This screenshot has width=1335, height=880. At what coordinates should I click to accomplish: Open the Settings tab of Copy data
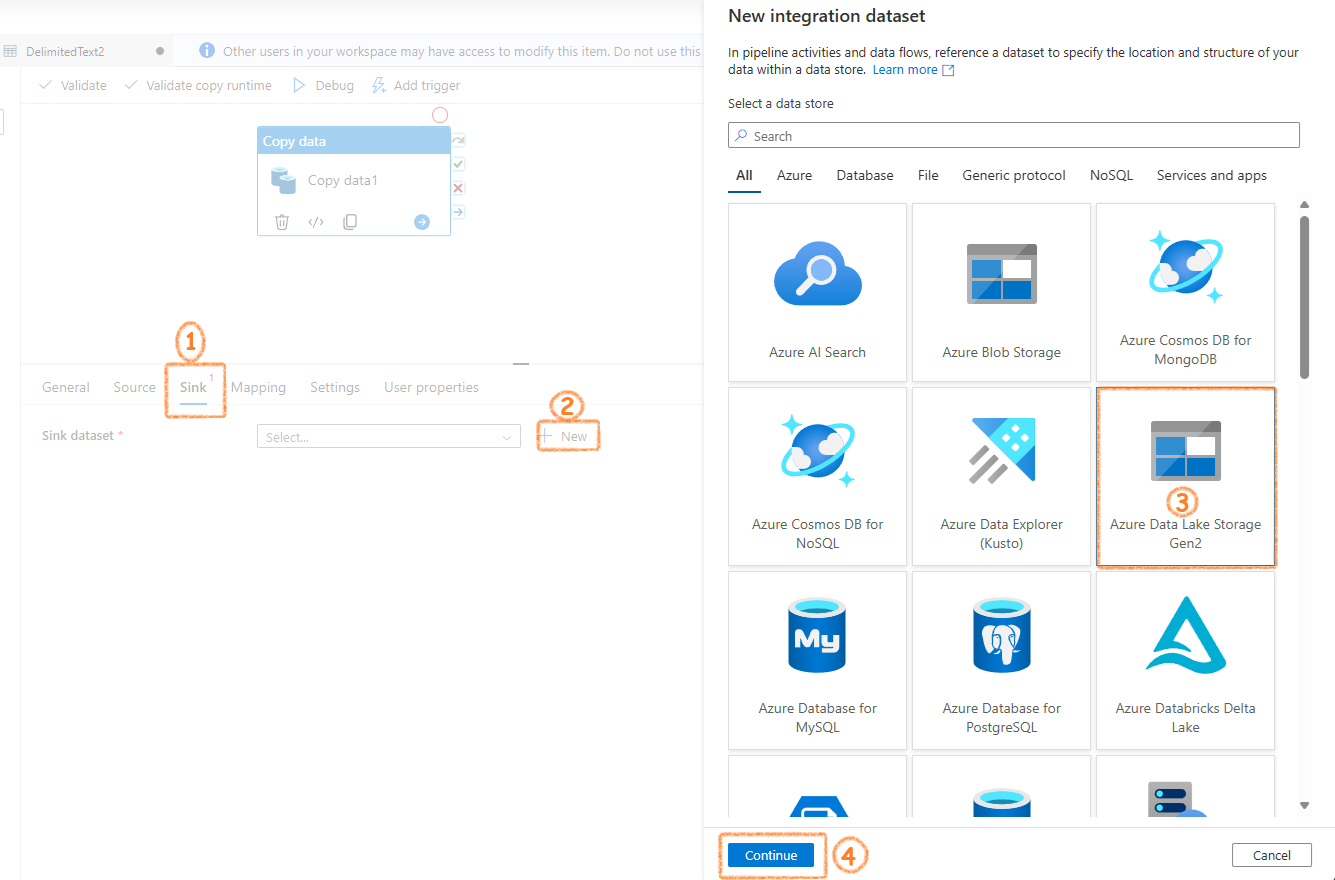point(335,387)
